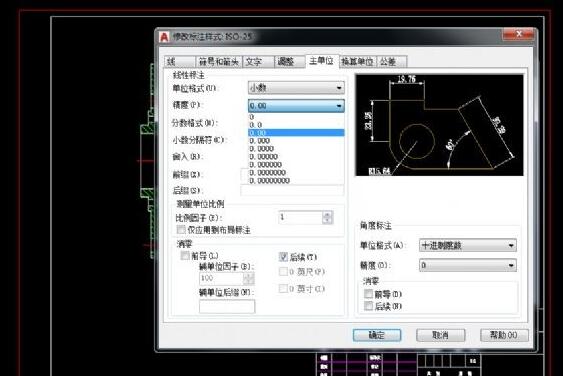Open angular 单位格式 十进制度数 dropdown

point(468,246)
